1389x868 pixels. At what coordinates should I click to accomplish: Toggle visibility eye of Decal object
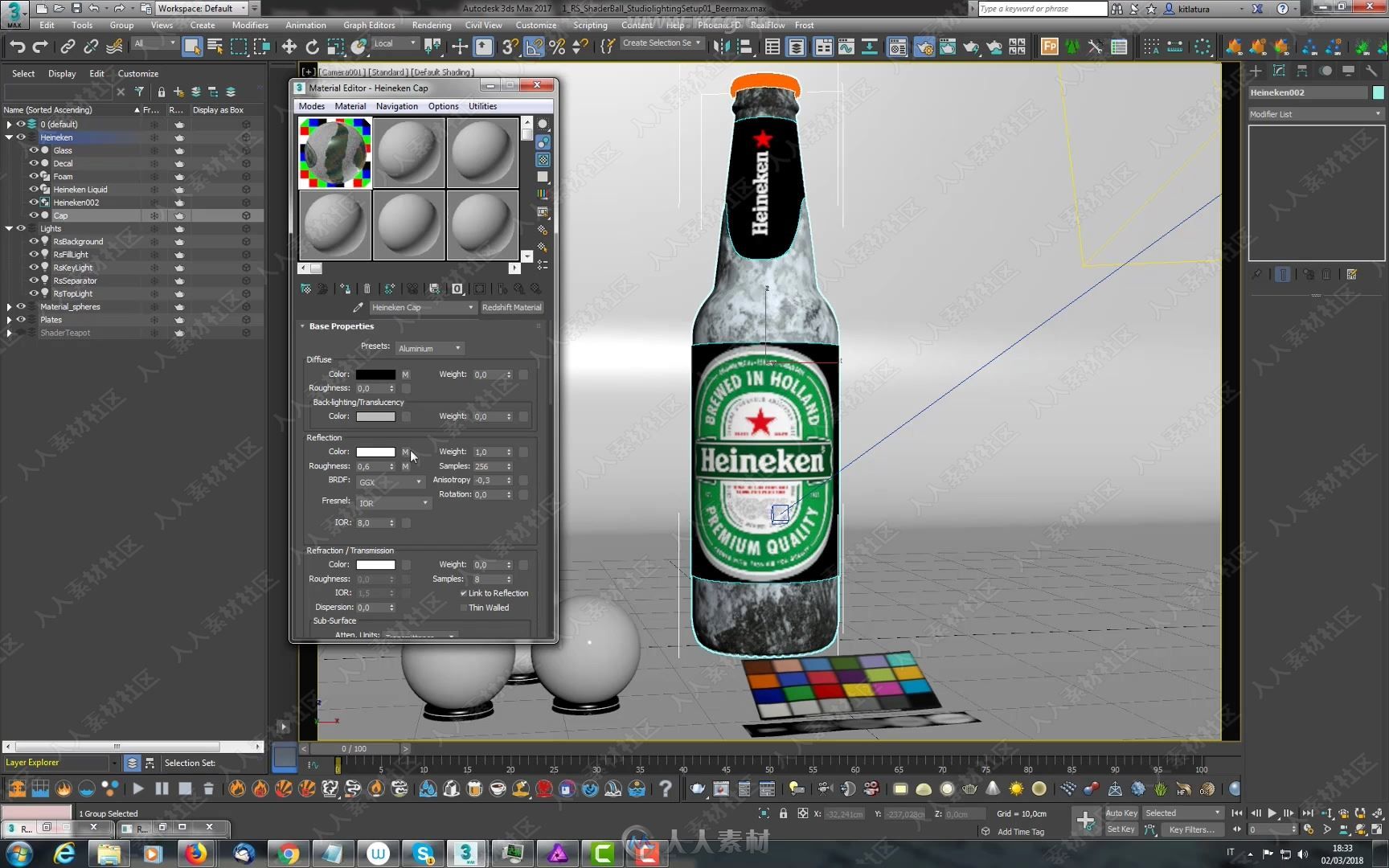[x=34, y=163]
